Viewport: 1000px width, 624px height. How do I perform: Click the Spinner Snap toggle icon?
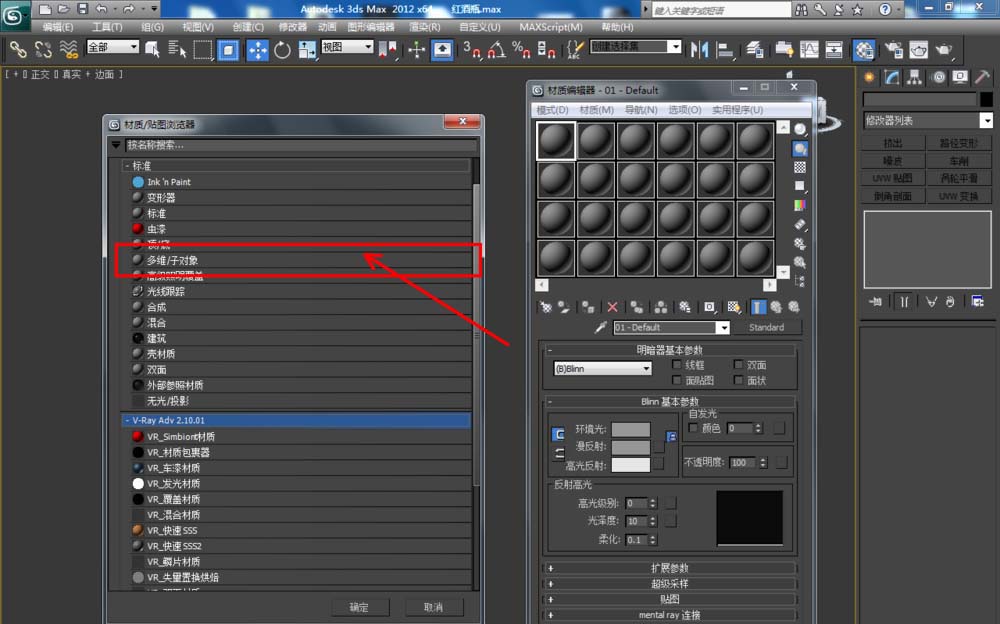click(x=547, y=50)
